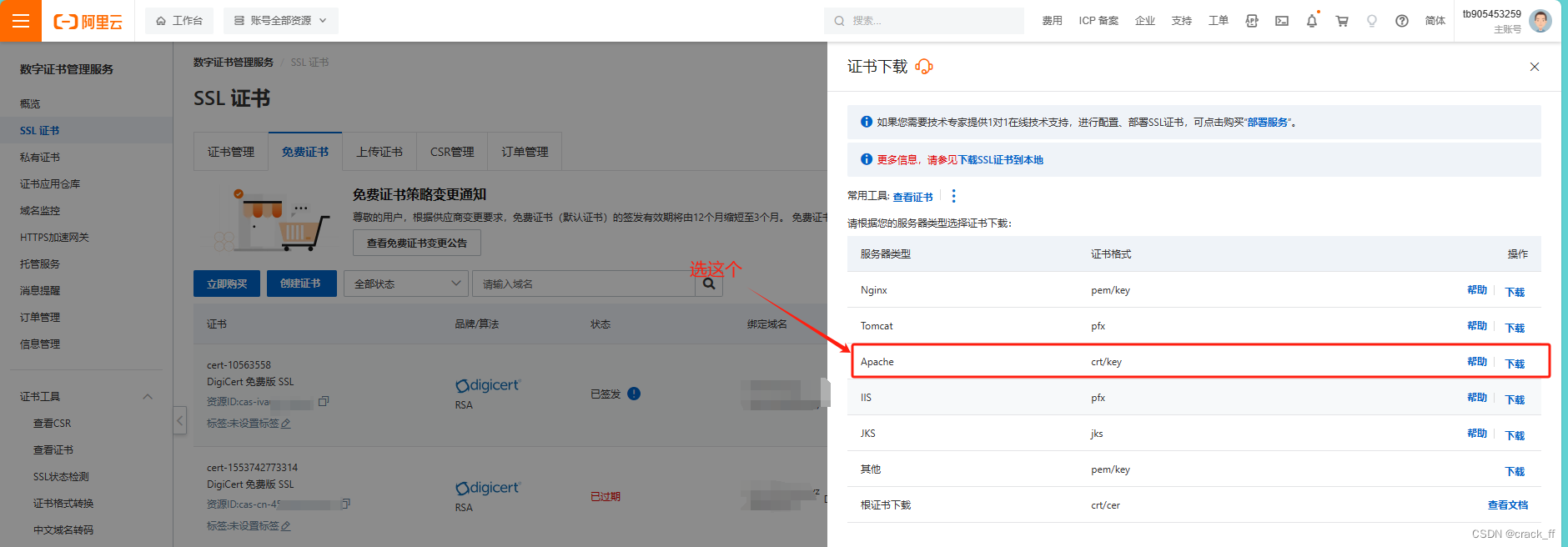Open the shopping cart icon
The width and height of the screenshot is (1568, 547).
(1342, 21)
